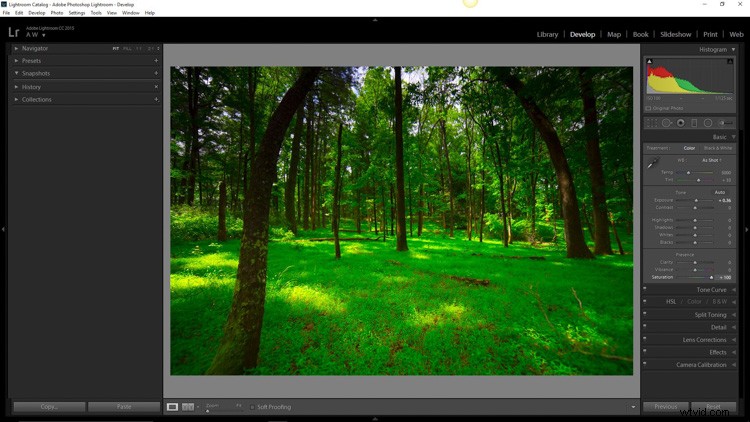Create a snapshot with plus icon
Image resolution: width=750 pixels, height=422 pixels.
(x=156, y=73)
